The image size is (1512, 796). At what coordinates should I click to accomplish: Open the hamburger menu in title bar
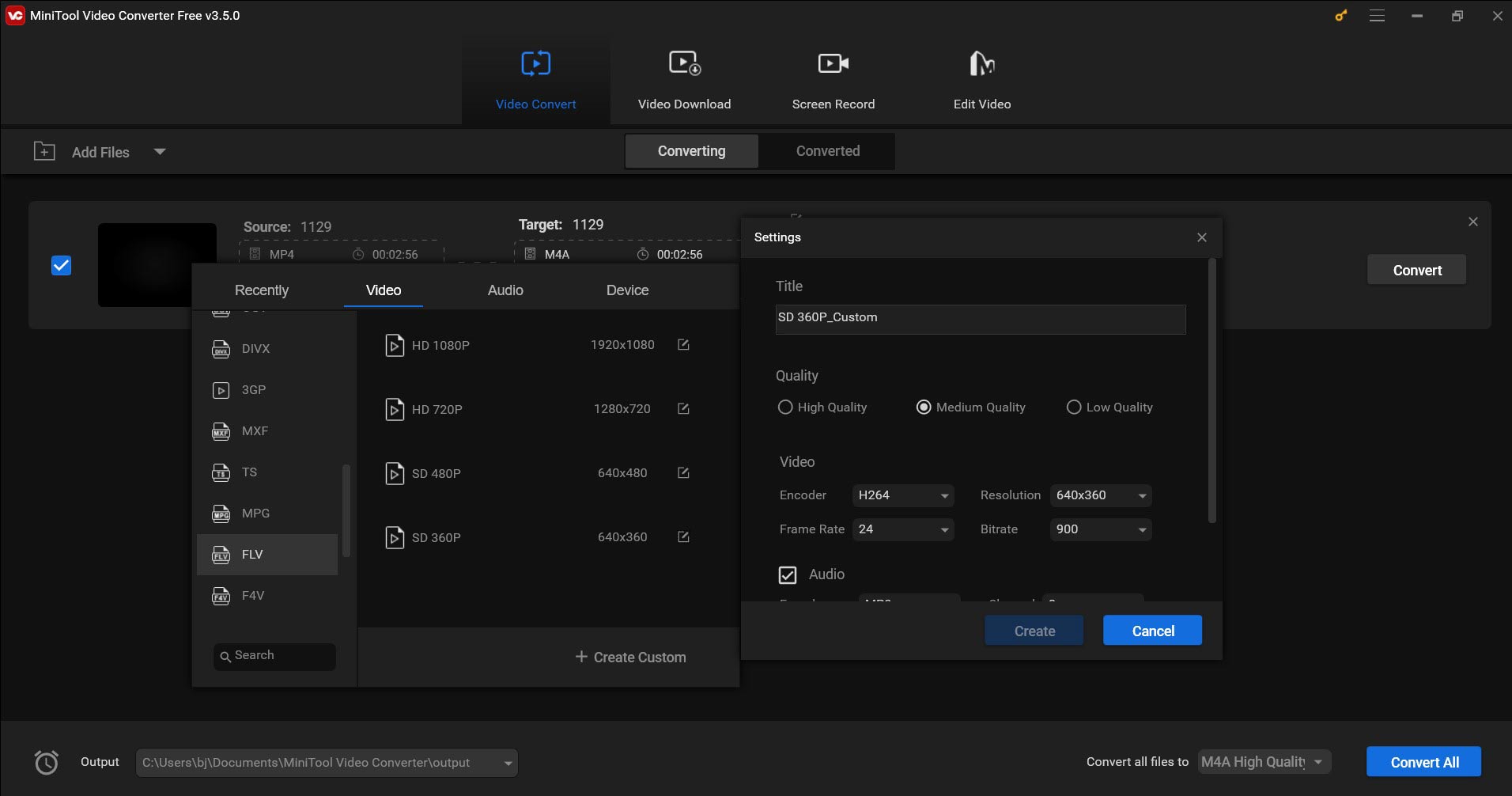pyautogui.click(x=1377, y=16)
